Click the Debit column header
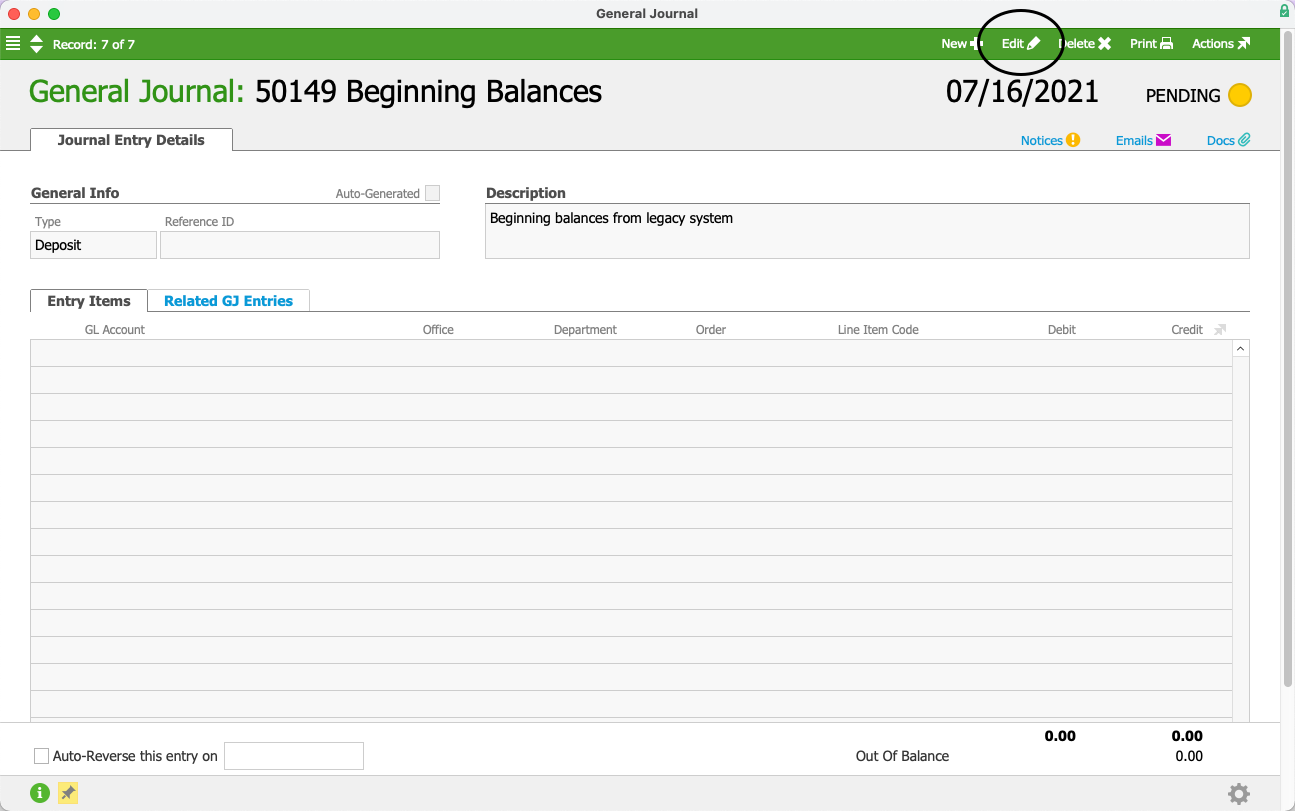1295x811 pixels. [x=1062, y=330]
